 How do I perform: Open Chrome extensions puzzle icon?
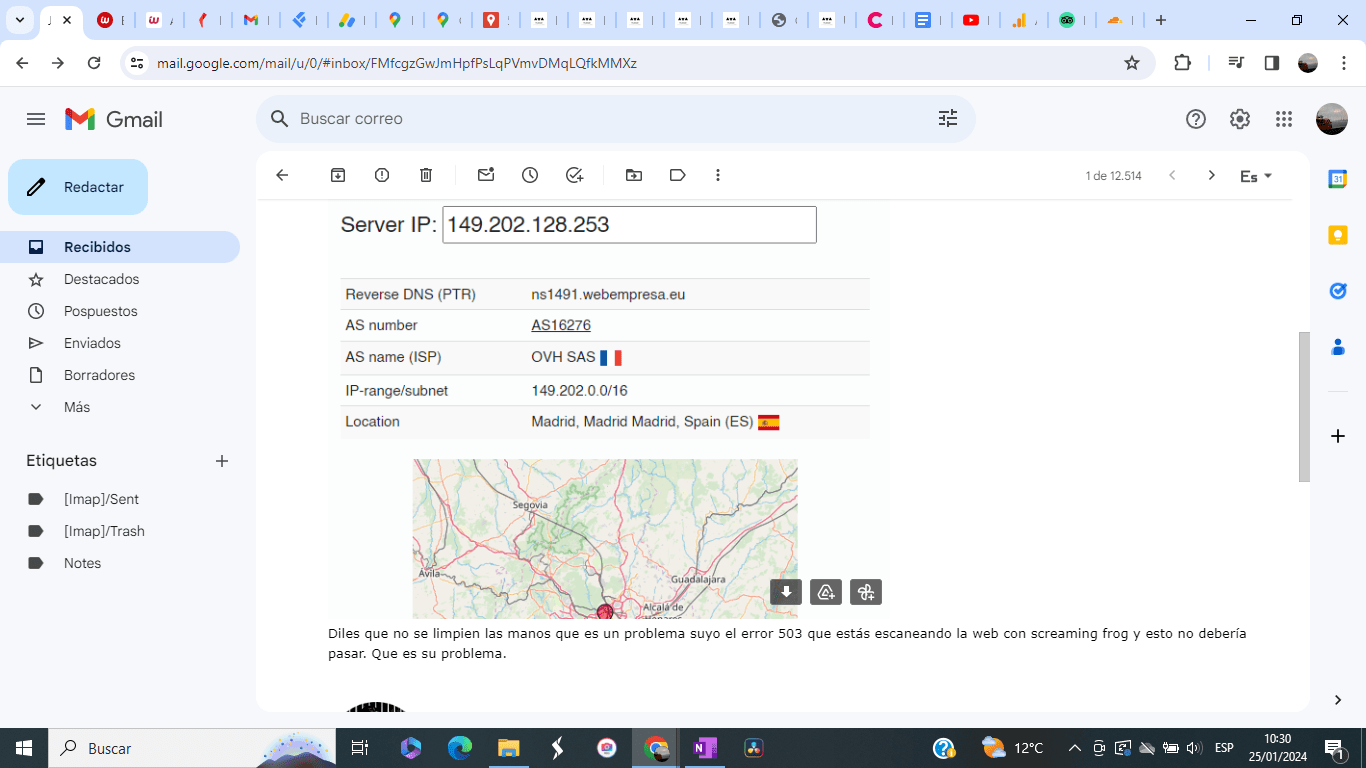[1182, 63]
